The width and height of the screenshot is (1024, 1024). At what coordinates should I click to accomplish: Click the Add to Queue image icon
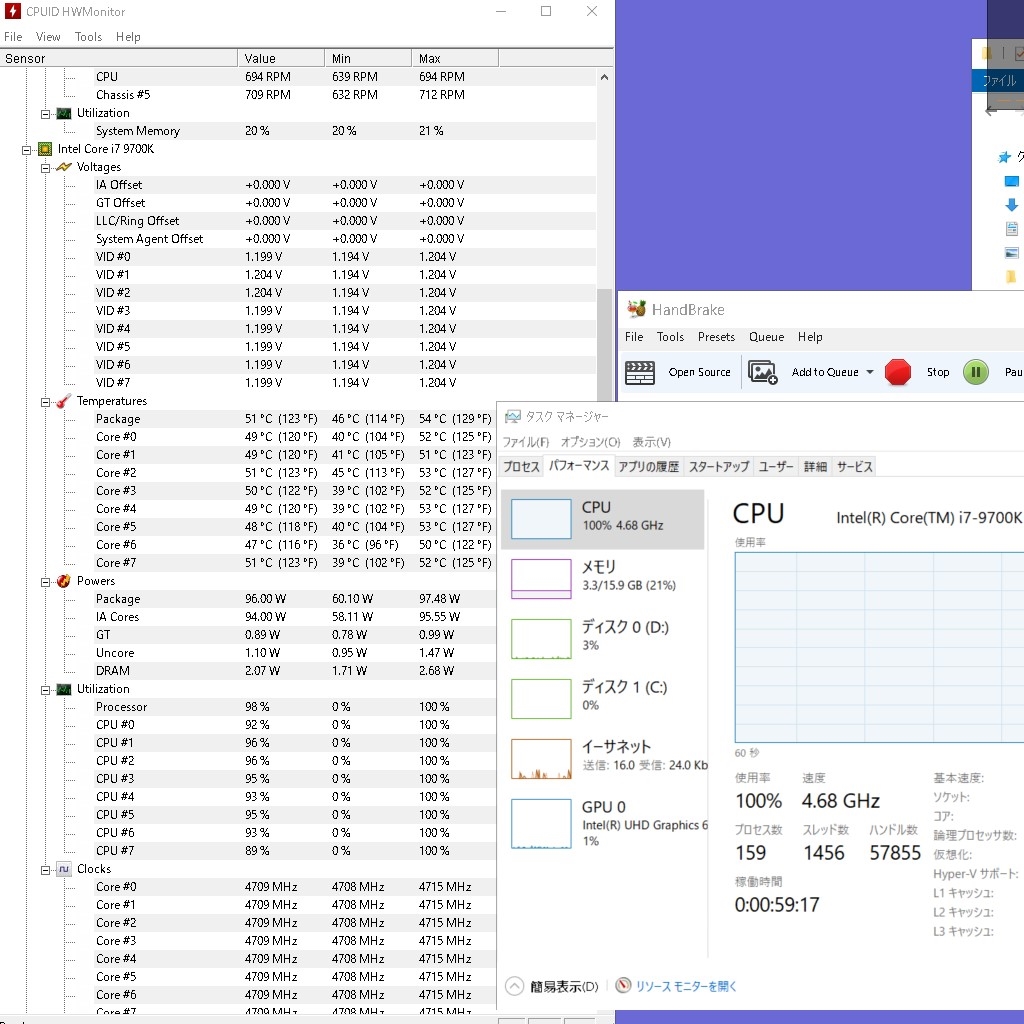pyautogui.click(x=763, y=372)
